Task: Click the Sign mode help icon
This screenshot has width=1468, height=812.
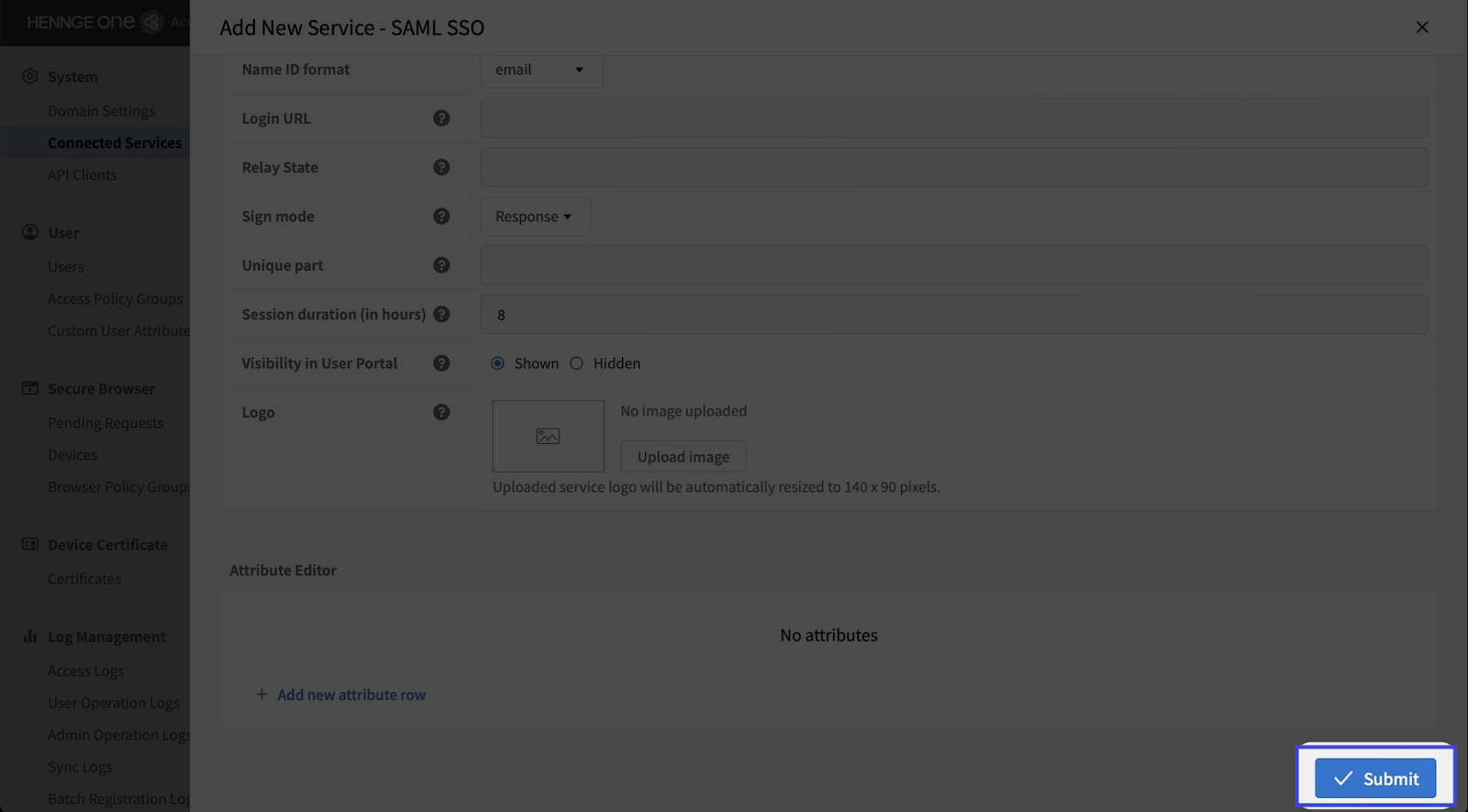Action: pyautogui.click(x=441, y=217)
